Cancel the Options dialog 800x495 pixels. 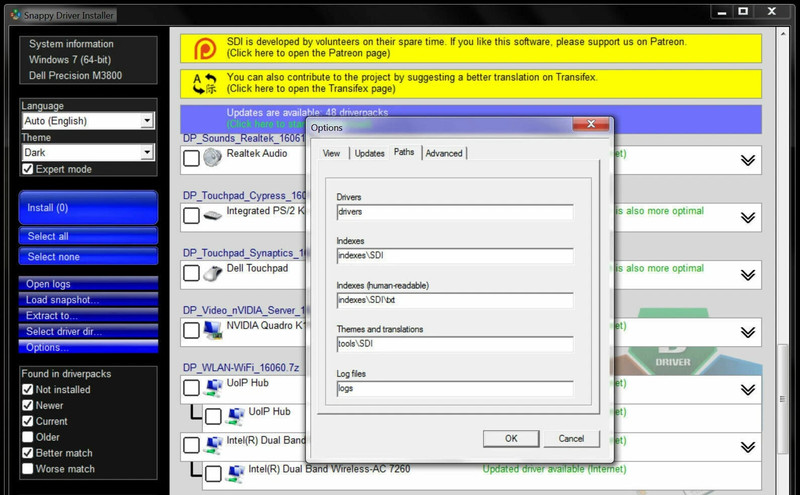coord(571,438)
